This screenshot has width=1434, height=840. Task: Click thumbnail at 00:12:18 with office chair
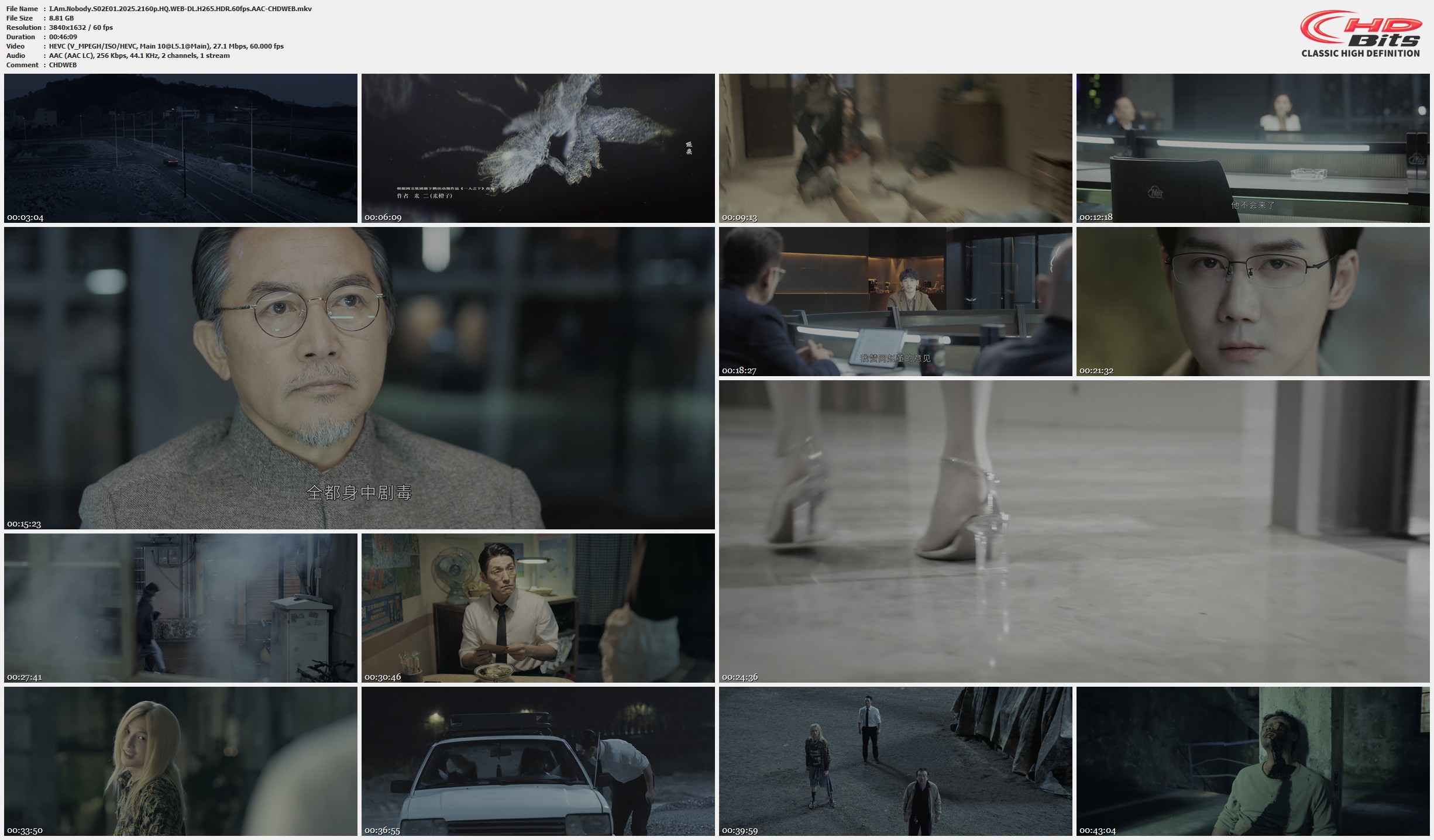pyautogui.click(x=1253, y=148)
